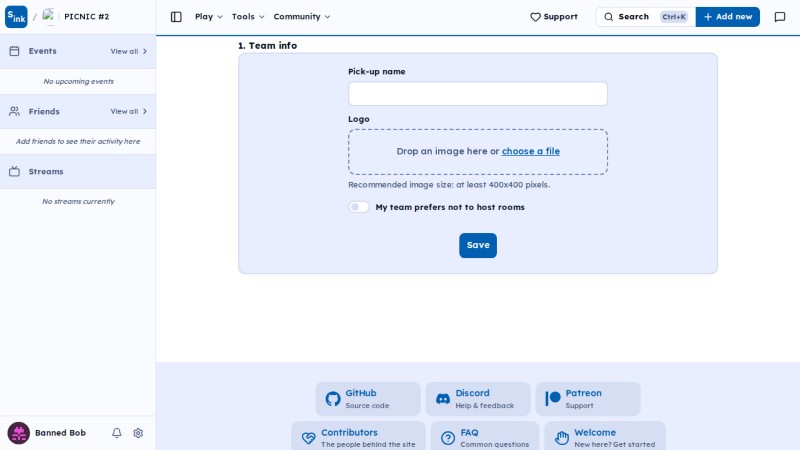Click the GitHub octocat icon
Screen dimensions: 800x450
(333, 399)
